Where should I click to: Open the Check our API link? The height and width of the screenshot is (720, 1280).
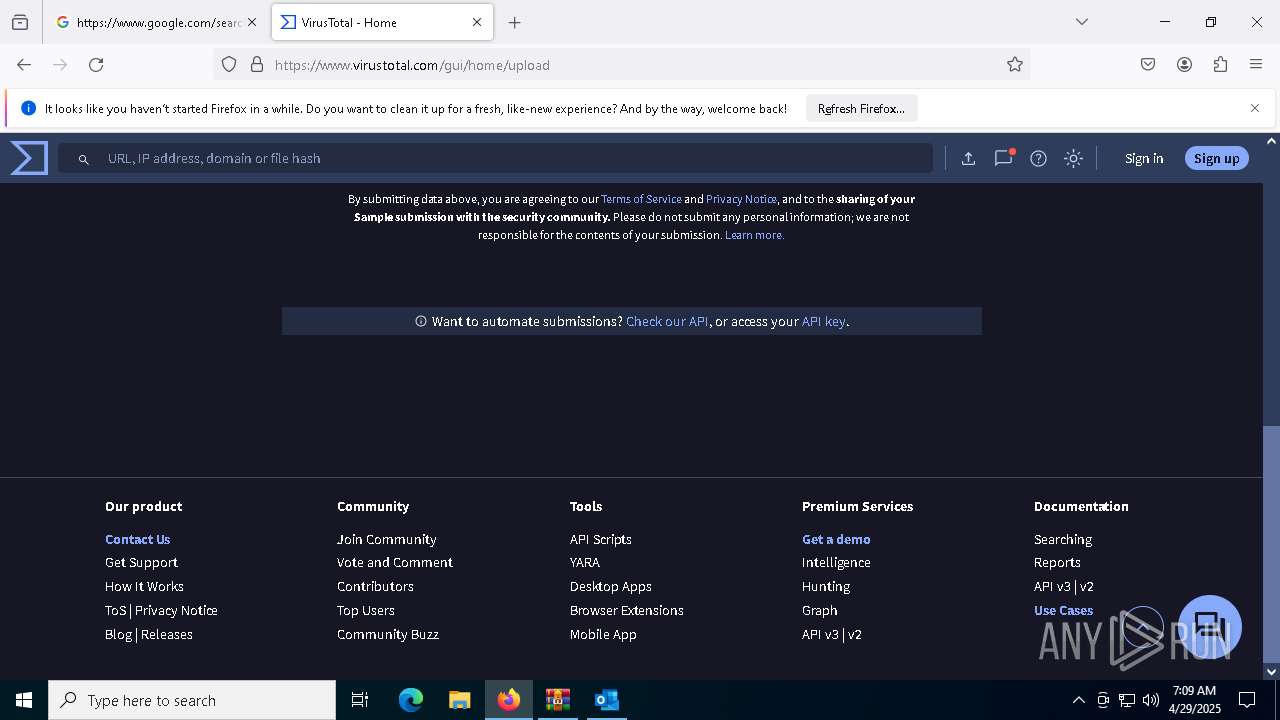coord(667,321)
